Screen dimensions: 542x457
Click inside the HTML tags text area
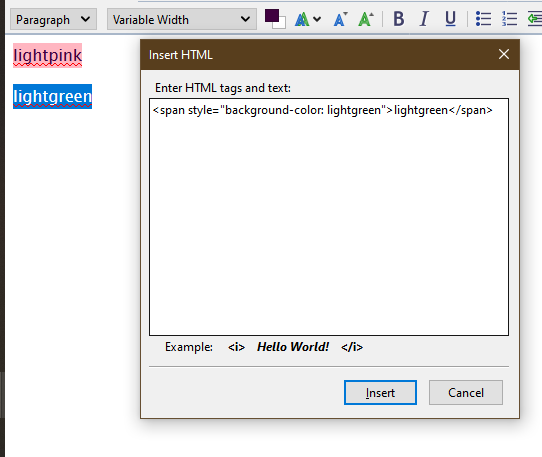coord(329,217)
